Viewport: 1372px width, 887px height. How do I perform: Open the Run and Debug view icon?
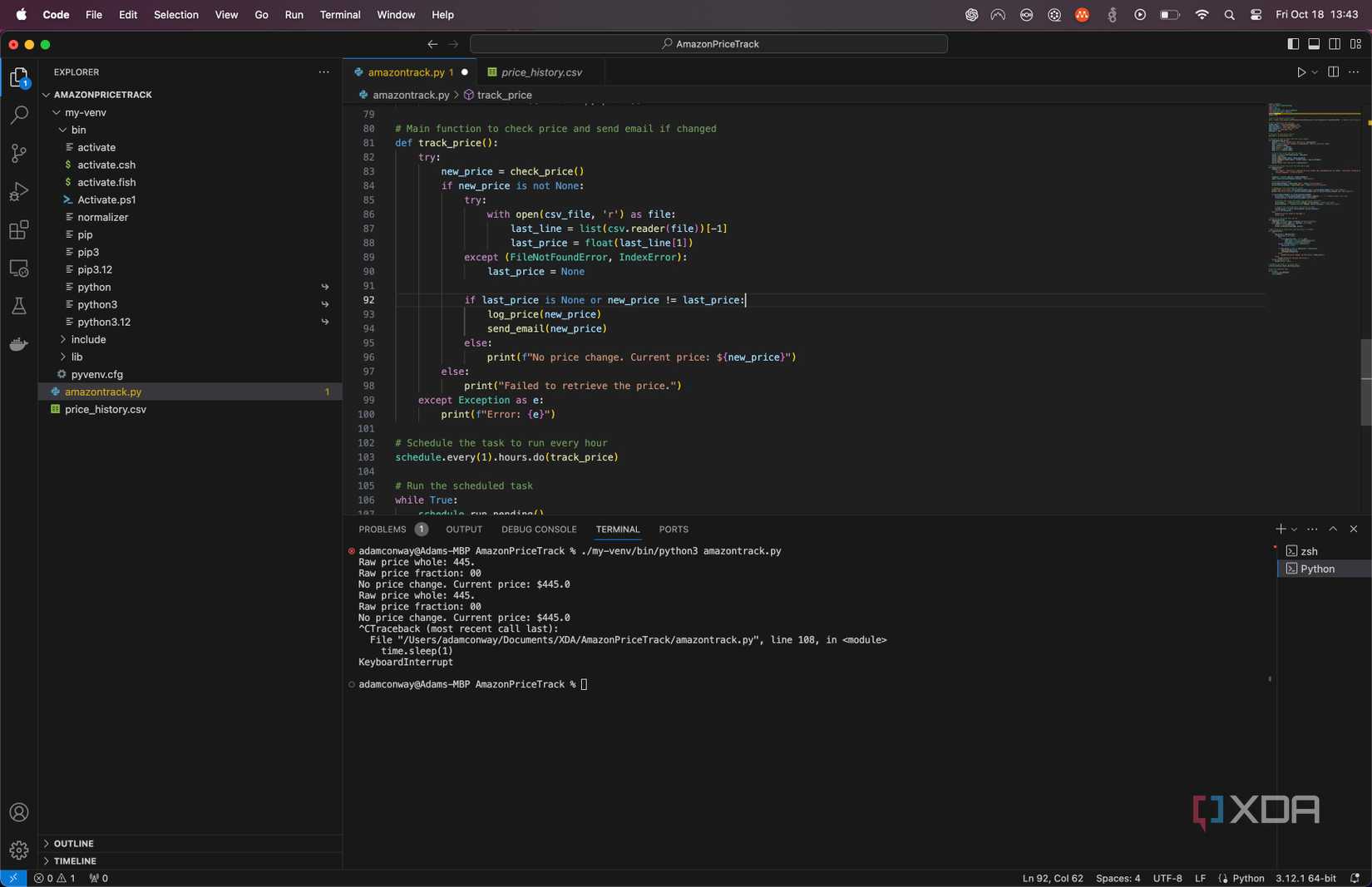tap(19, 192)
